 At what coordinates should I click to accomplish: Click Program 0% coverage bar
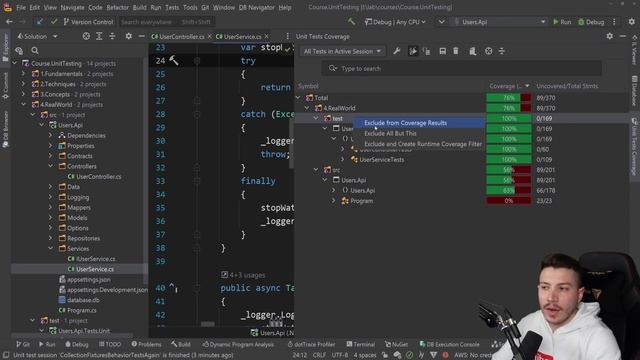509,200
